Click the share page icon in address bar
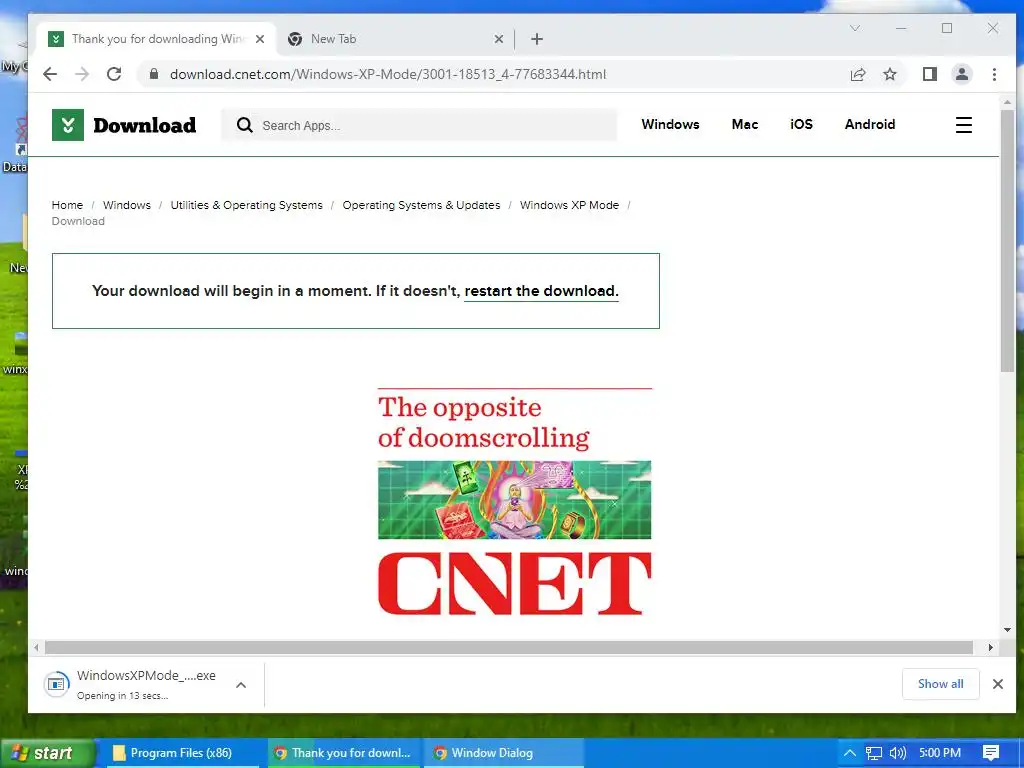 click(x=857, y=74)
